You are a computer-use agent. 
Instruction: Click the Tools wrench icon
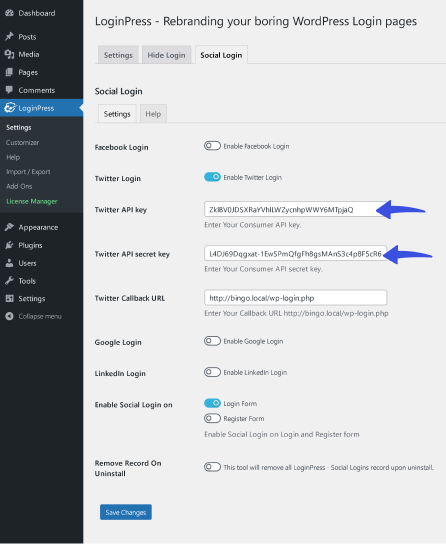[x=9, y=281]
